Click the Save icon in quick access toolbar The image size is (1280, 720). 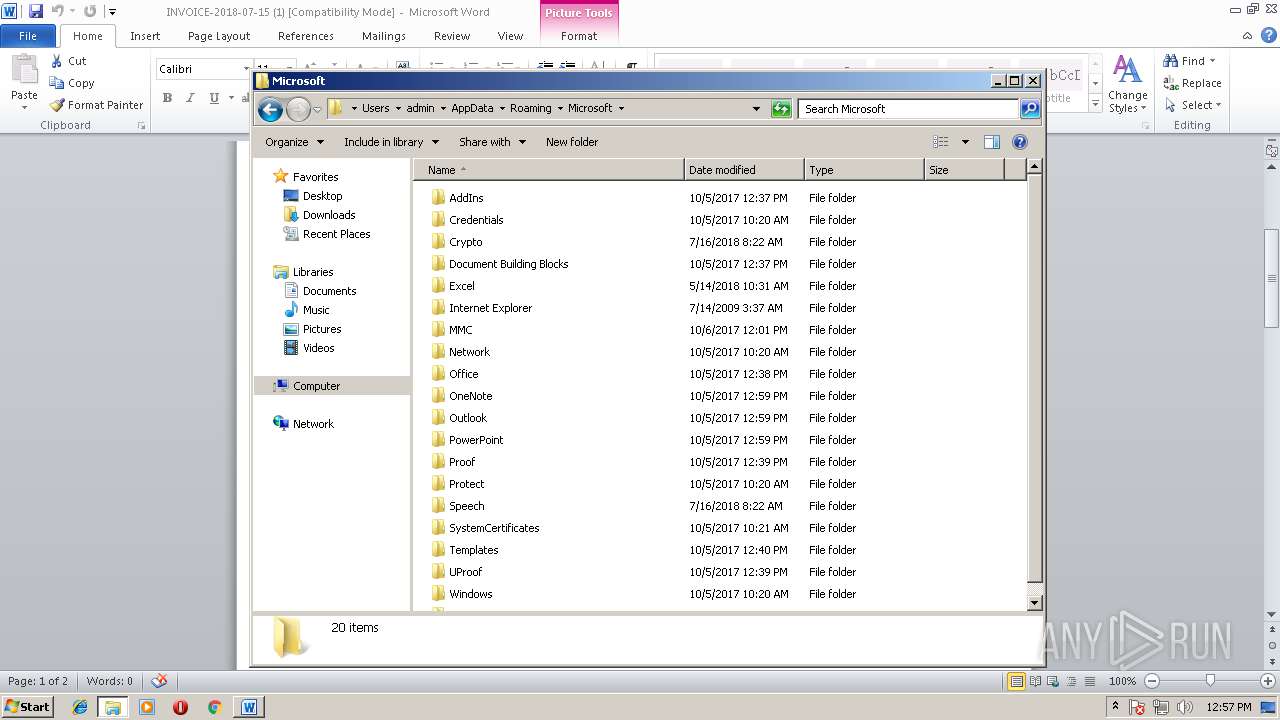click(36, 11)
